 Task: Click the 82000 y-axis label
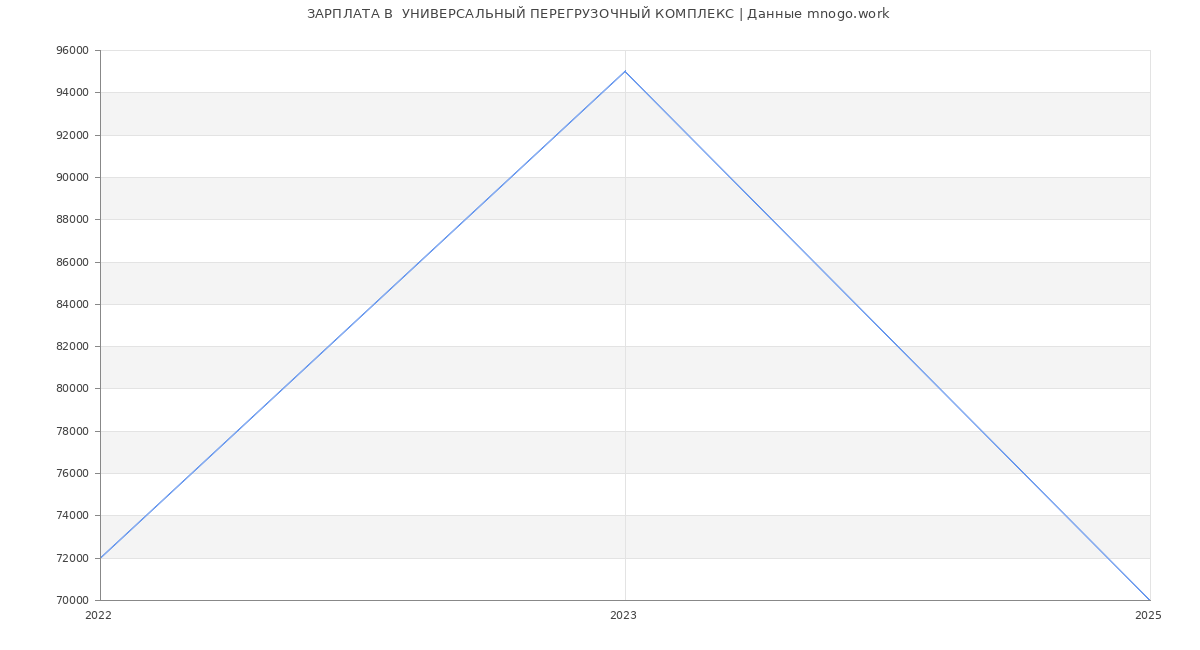(x=72, y=347)
